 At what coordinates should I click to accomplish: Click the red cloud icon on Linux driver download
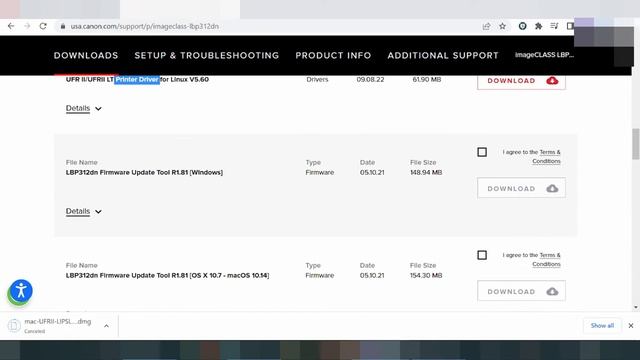552,80
